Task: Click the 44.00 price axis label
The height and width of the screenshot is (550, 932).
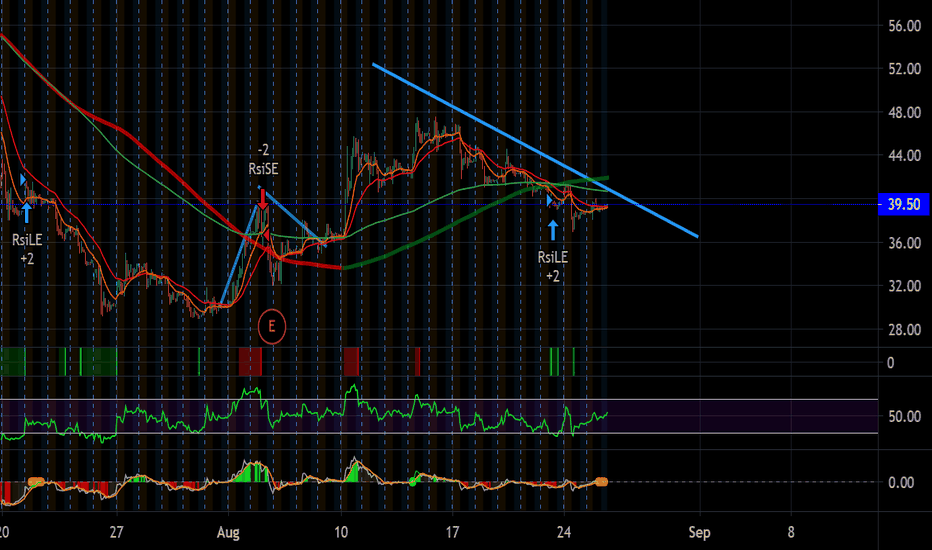Action: point(904,156)
